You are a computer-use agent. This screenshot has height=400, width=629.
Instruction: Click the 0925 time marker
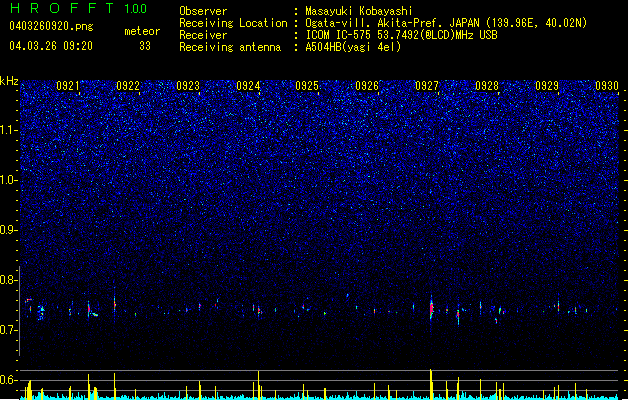[307, 86]
